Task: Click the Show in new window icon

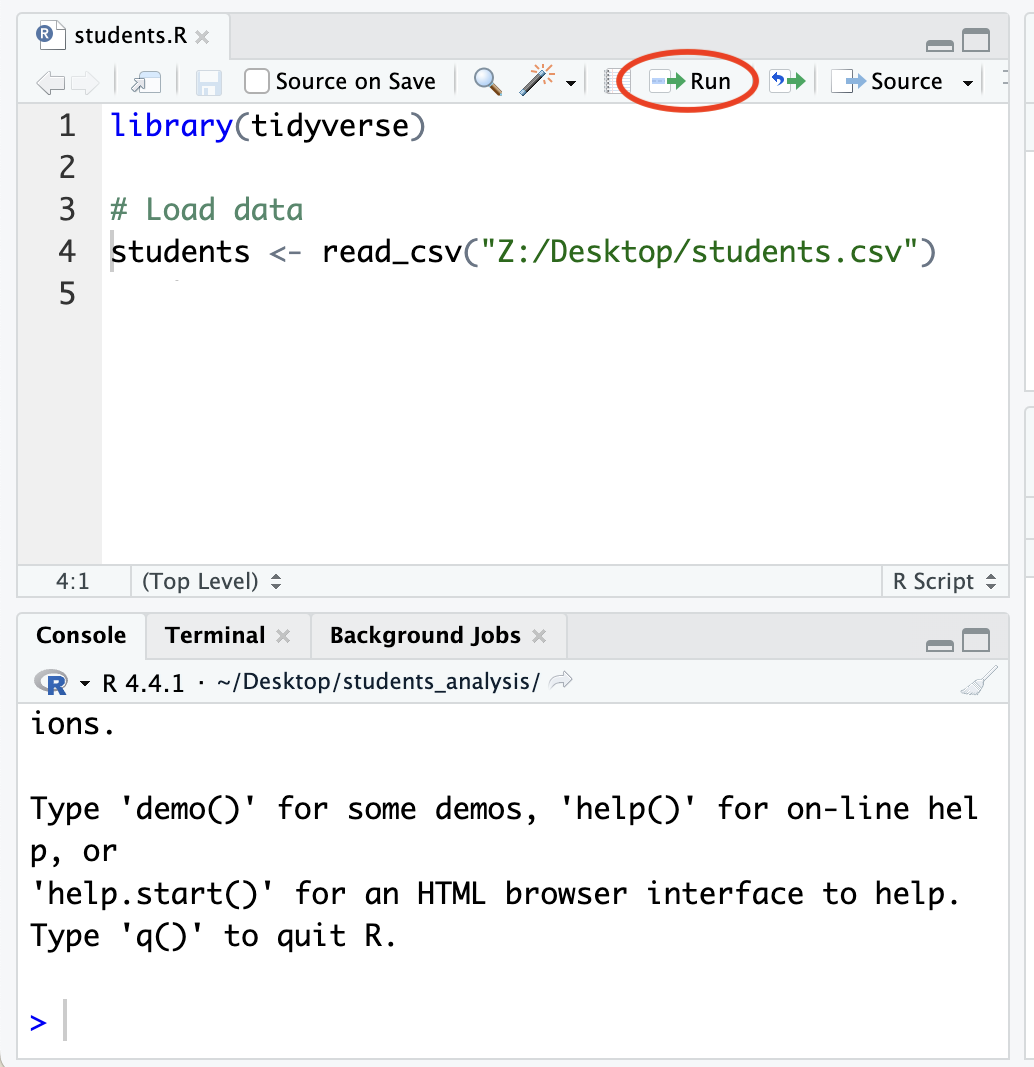Action: coord(147,82)
